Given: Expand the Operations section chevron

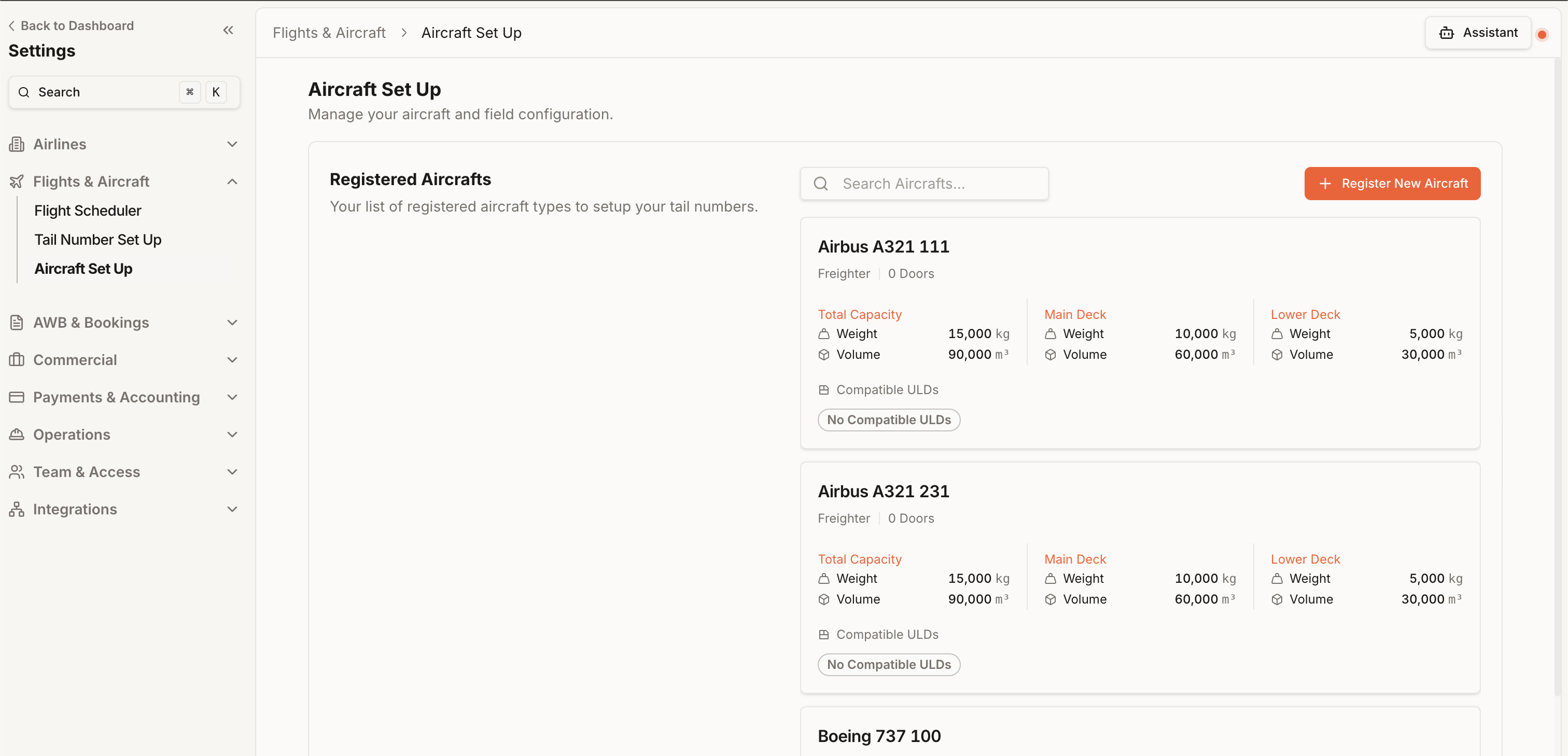Looking at the screenshot, I should pyautogui.click(x=232, y=435).
